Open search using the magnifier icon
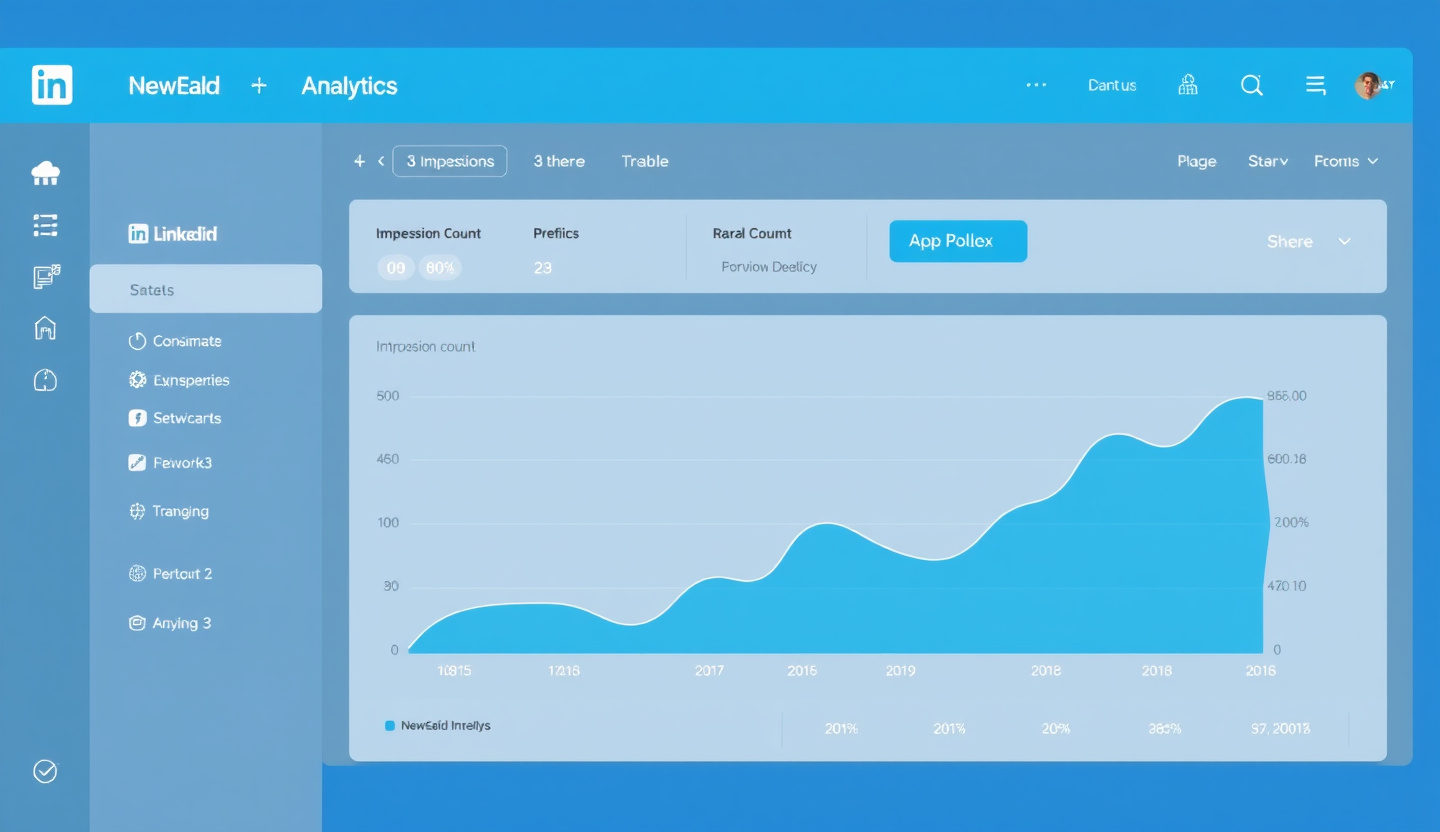This screenshot has height=832, width=1440. pos(1251,85)
